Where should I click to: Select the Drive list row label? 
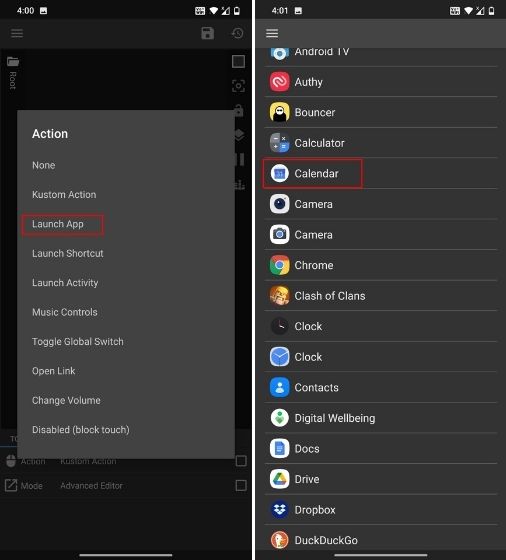click(x=307, y=479)
